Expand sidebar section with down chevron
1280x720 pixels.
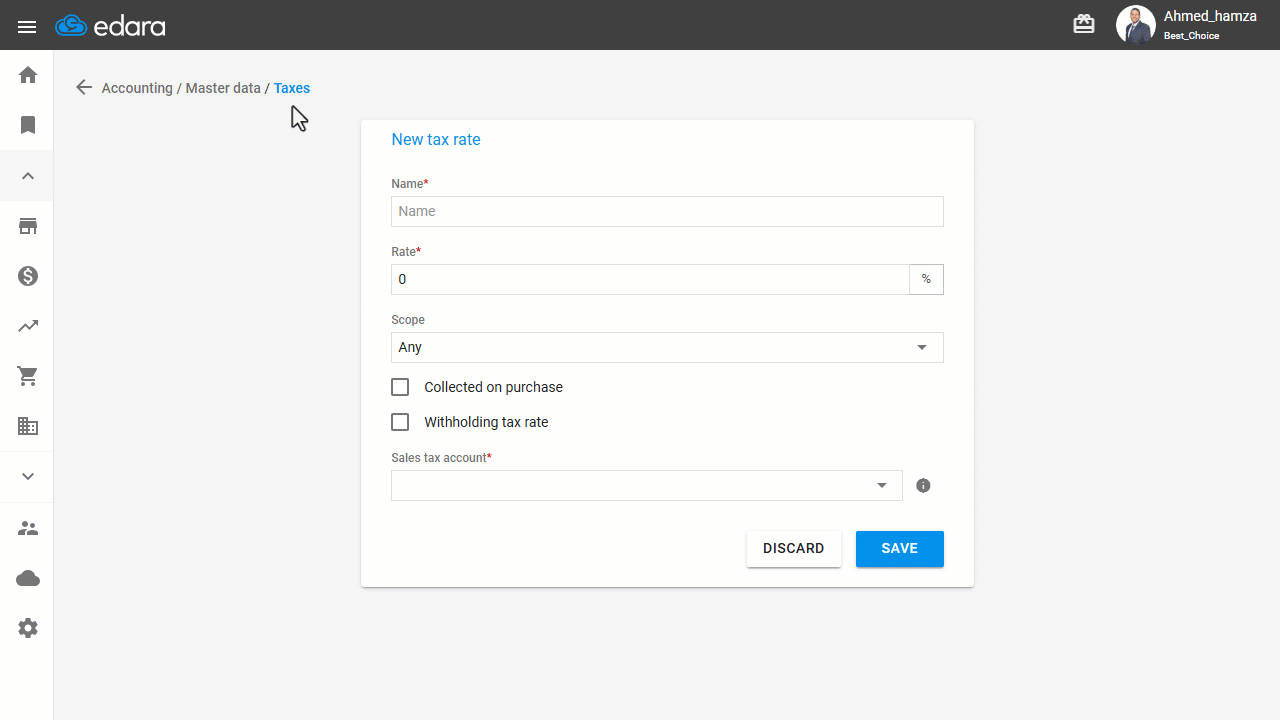[x=28, y=477]
